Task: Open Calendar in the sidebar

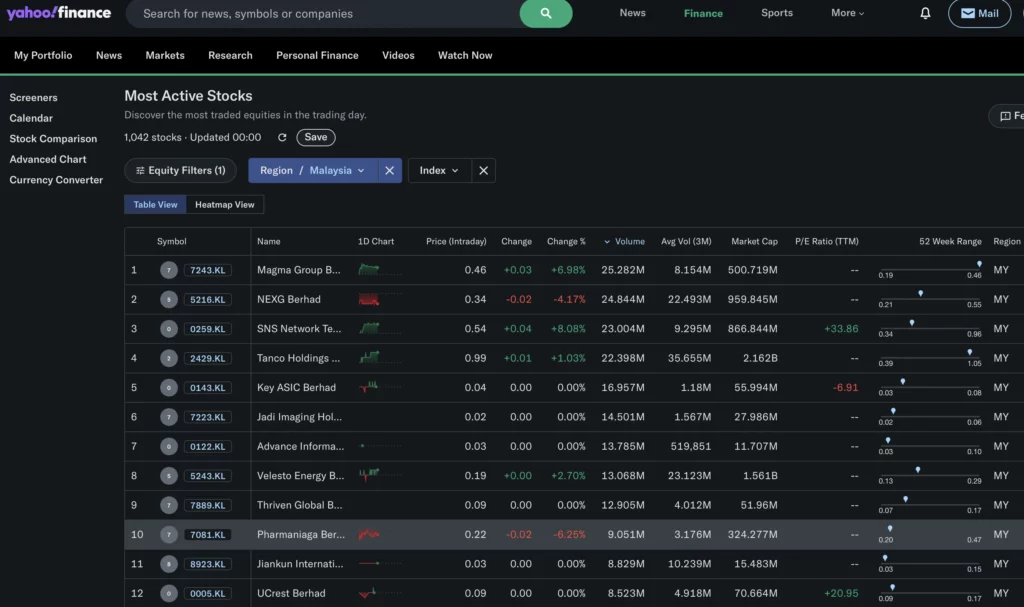Action: (x=31, y=118)
